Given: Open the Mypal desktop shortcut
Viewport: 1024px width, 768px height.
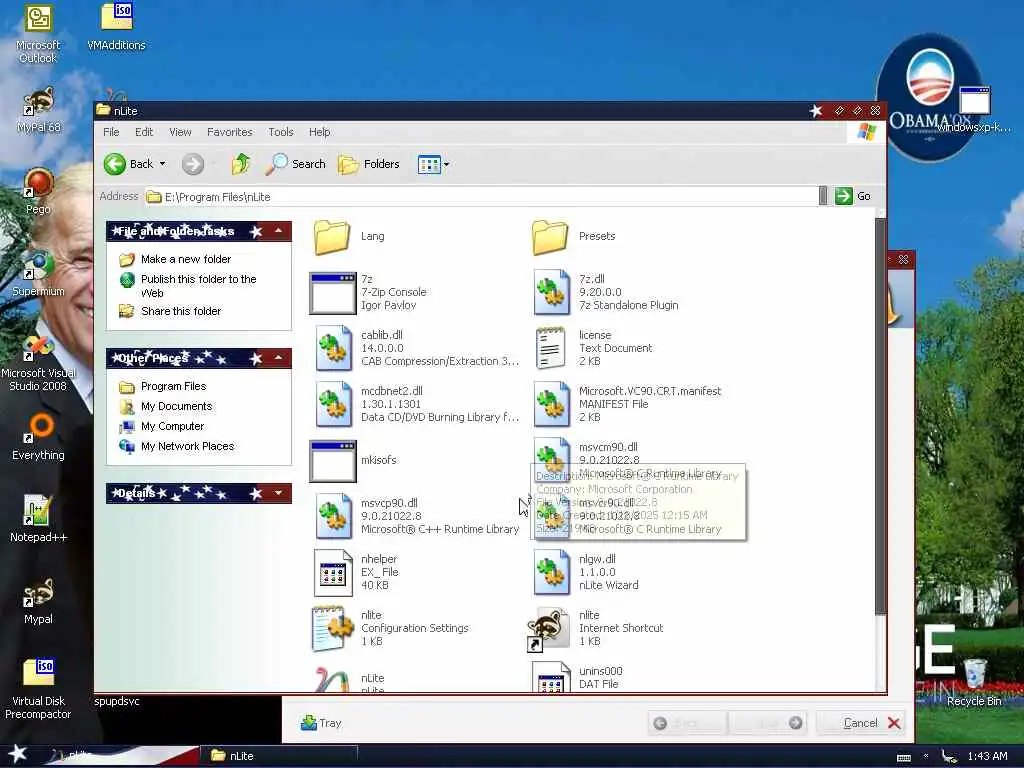Looking at the screenshot, I should click(x=38, y=601).
